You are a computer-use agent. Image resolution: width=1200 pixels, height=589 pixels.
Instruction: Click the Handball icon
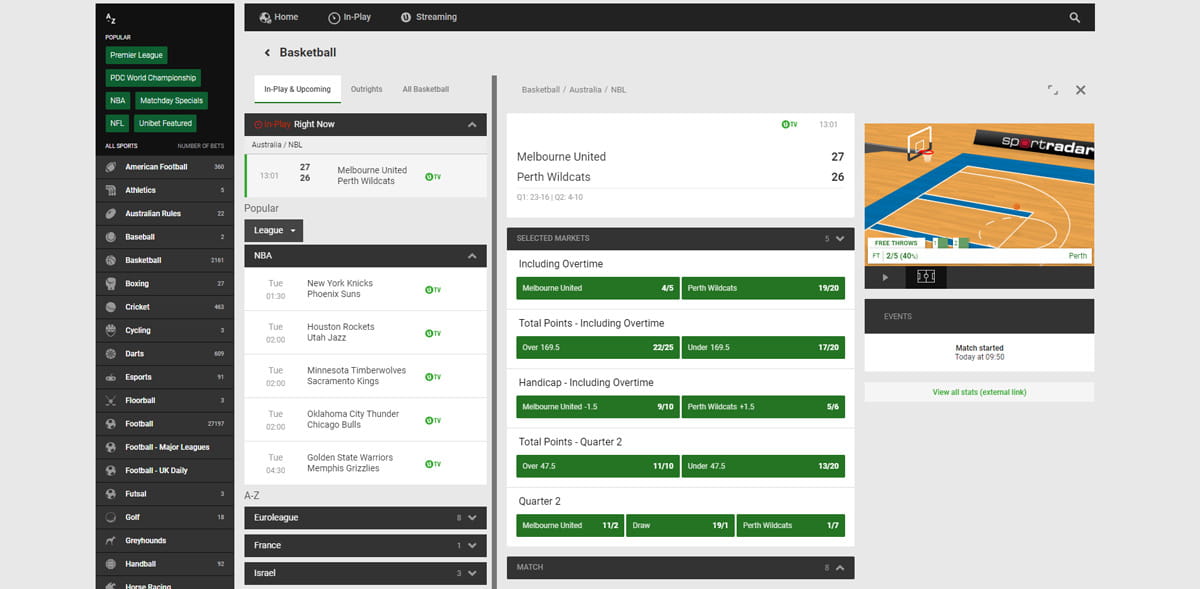pyautogui.click(x=112, y=564)
